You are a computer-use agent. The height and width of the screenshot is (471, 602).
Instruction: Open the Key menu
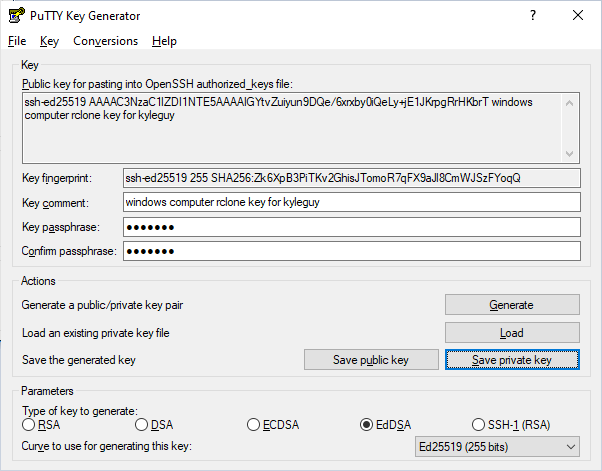pyautogui.click(x=50, y=41)
